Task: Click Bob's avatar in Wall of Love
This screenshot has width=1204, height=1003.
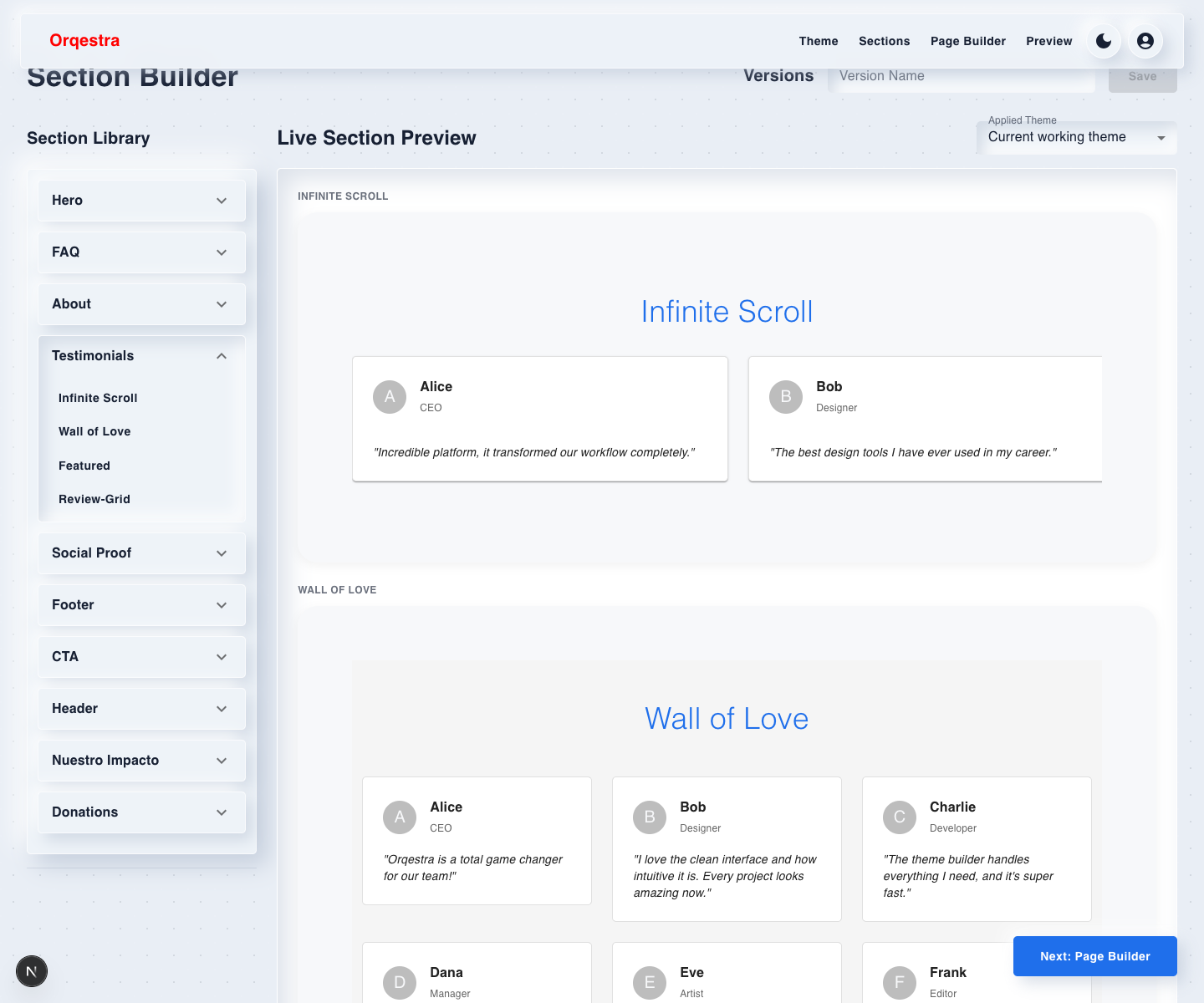Action: pyautogui.click(x=650, y=817)
